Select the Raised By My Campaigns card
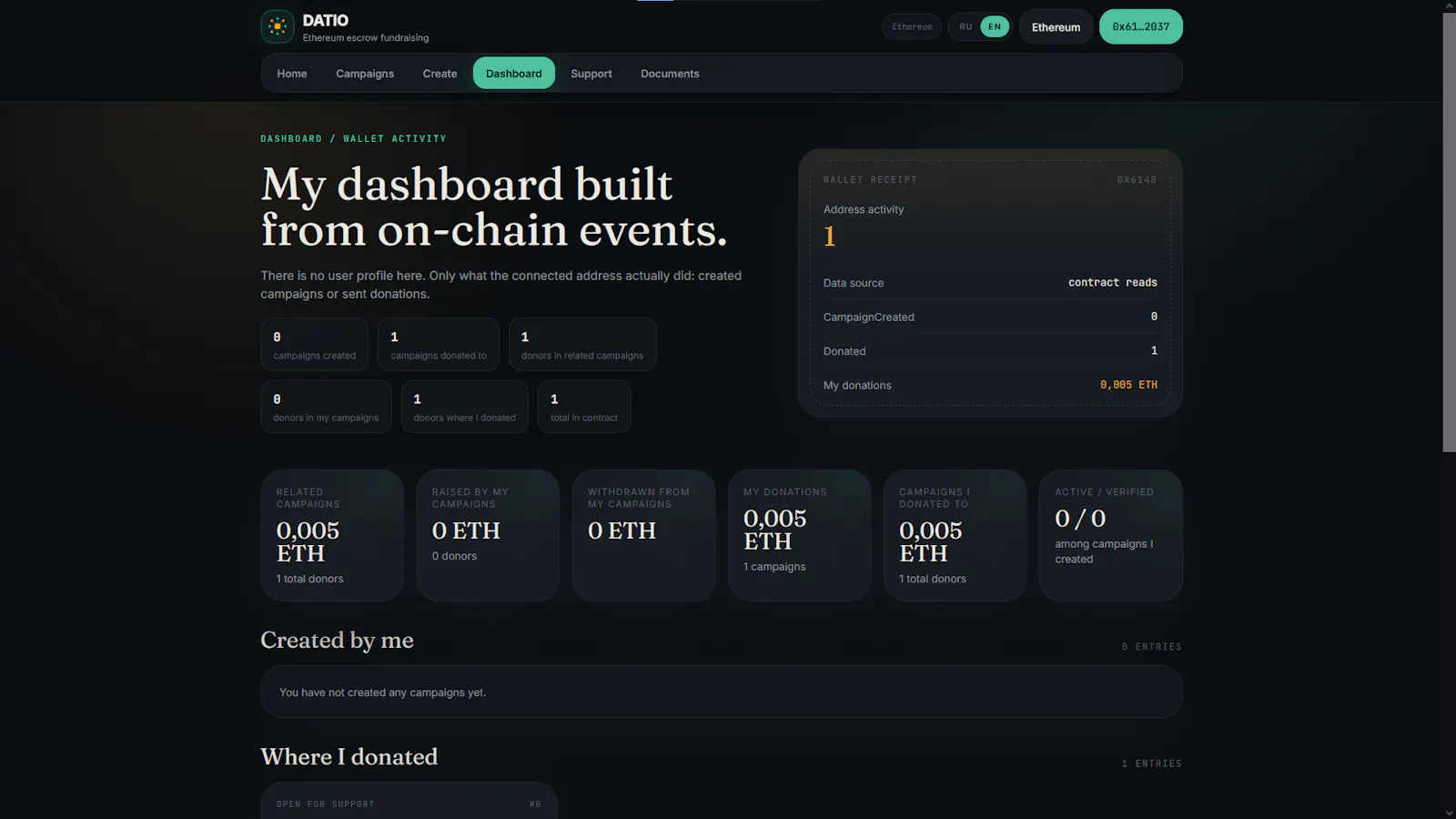 pos(488,535)
